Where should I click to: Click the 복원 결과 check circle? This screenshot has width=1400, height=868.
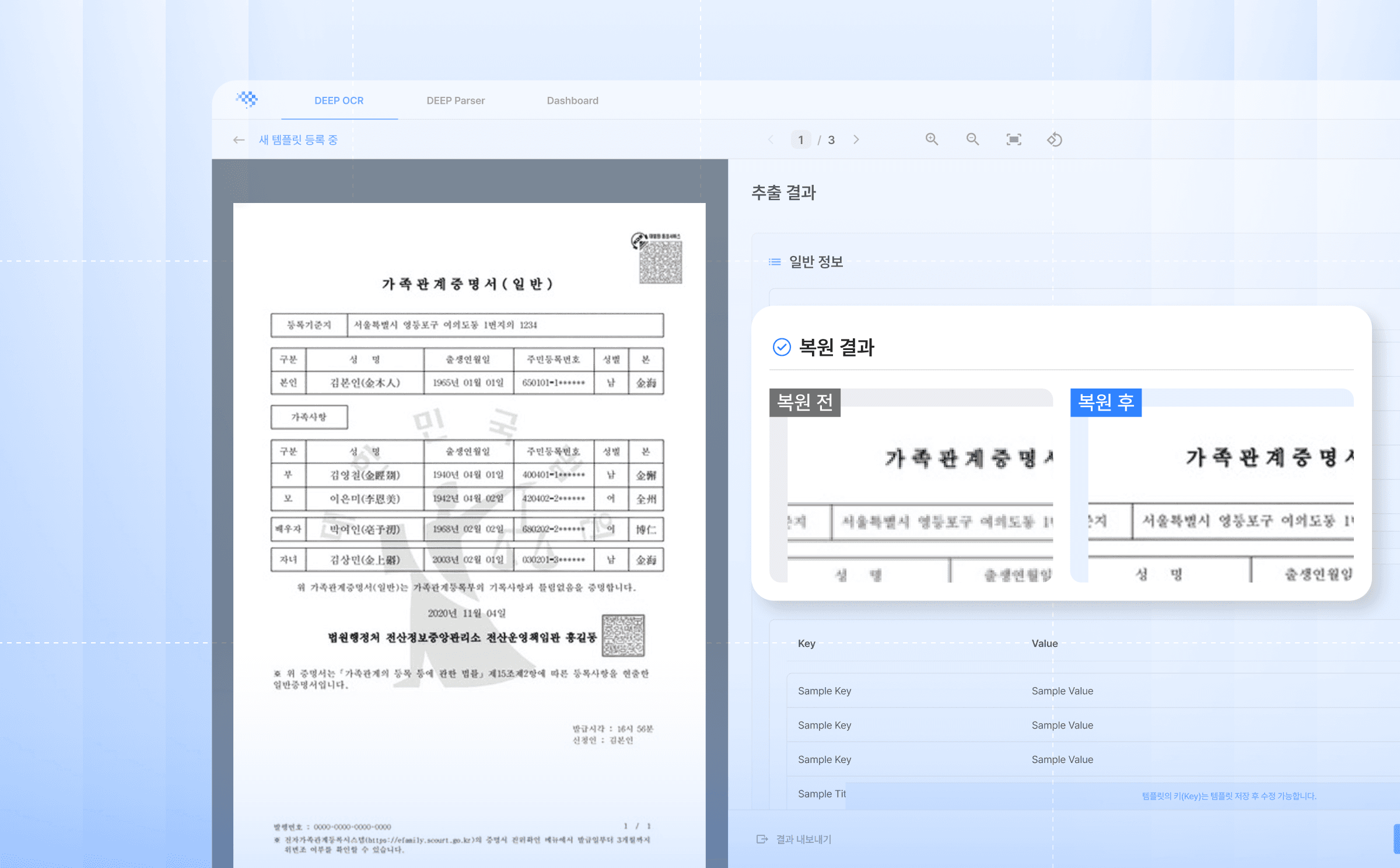coord(782,347)
